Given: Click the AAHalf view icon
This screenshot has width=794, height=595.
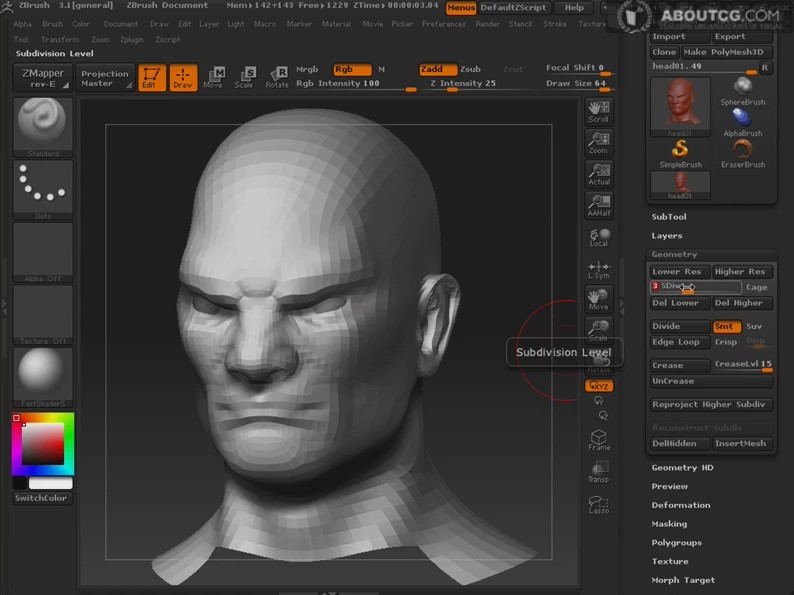Looking at the screenshot, I should [599, 206].
